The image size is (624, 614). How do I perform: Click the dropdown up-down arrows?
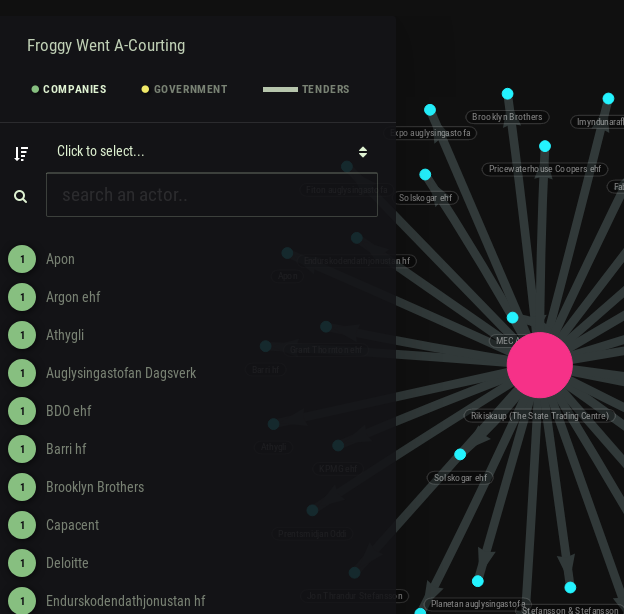point(363,152)
